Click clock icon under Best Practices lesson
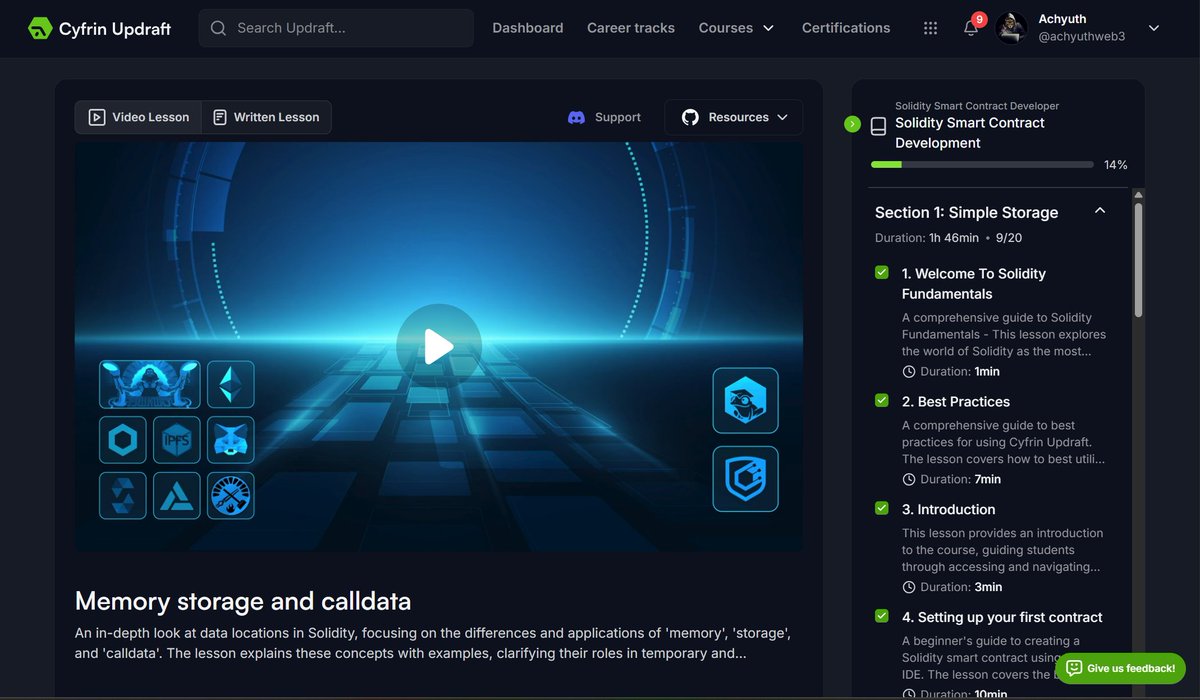Screen dimensions: 1200x700 click(909, 479)
